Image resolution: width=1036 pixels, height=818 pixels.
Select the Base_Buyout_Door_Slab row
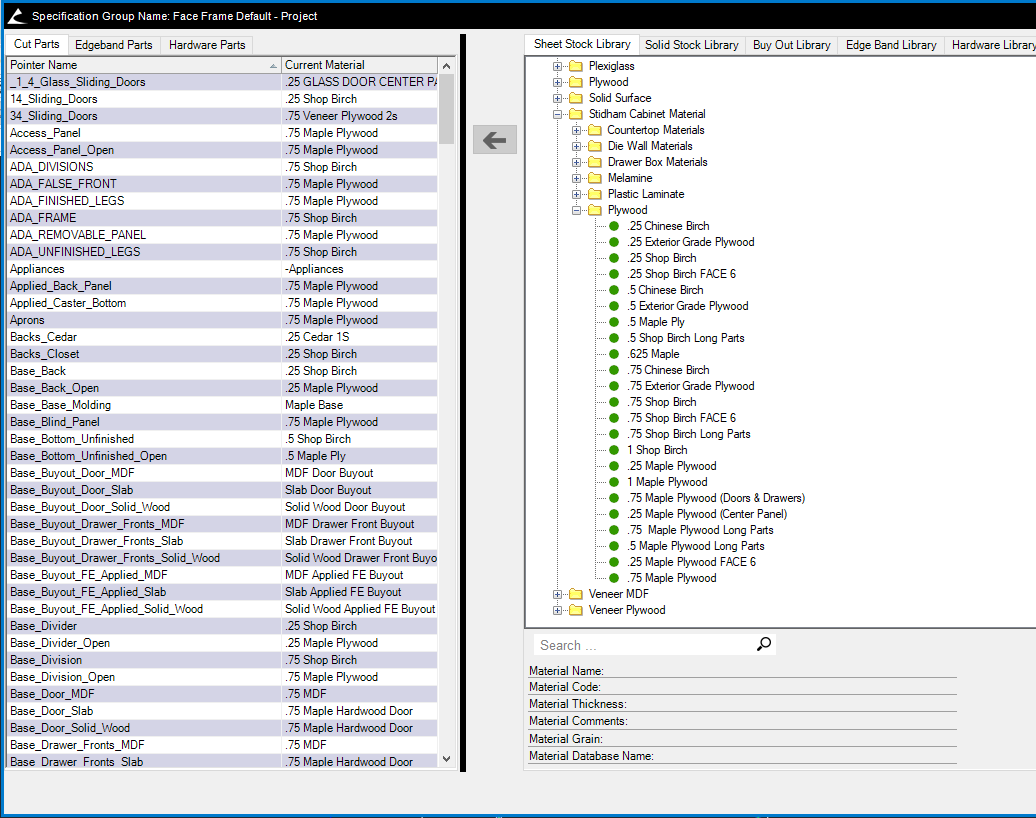click(x=222, y=490)
